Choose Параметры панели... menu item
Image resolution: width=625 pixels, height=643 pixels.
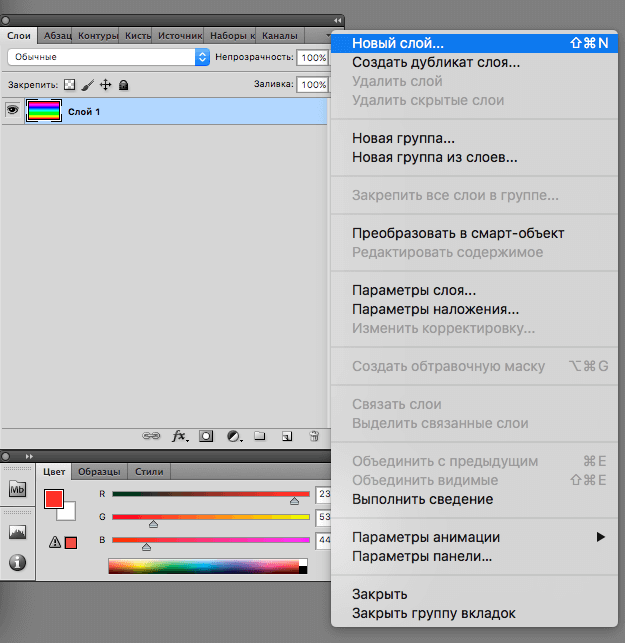474,556
